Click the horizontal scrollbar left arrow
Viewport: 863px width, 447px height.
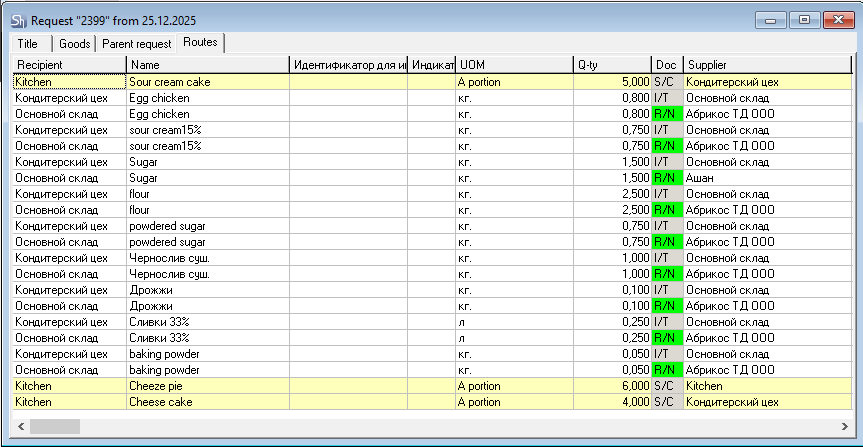point(20,426)
